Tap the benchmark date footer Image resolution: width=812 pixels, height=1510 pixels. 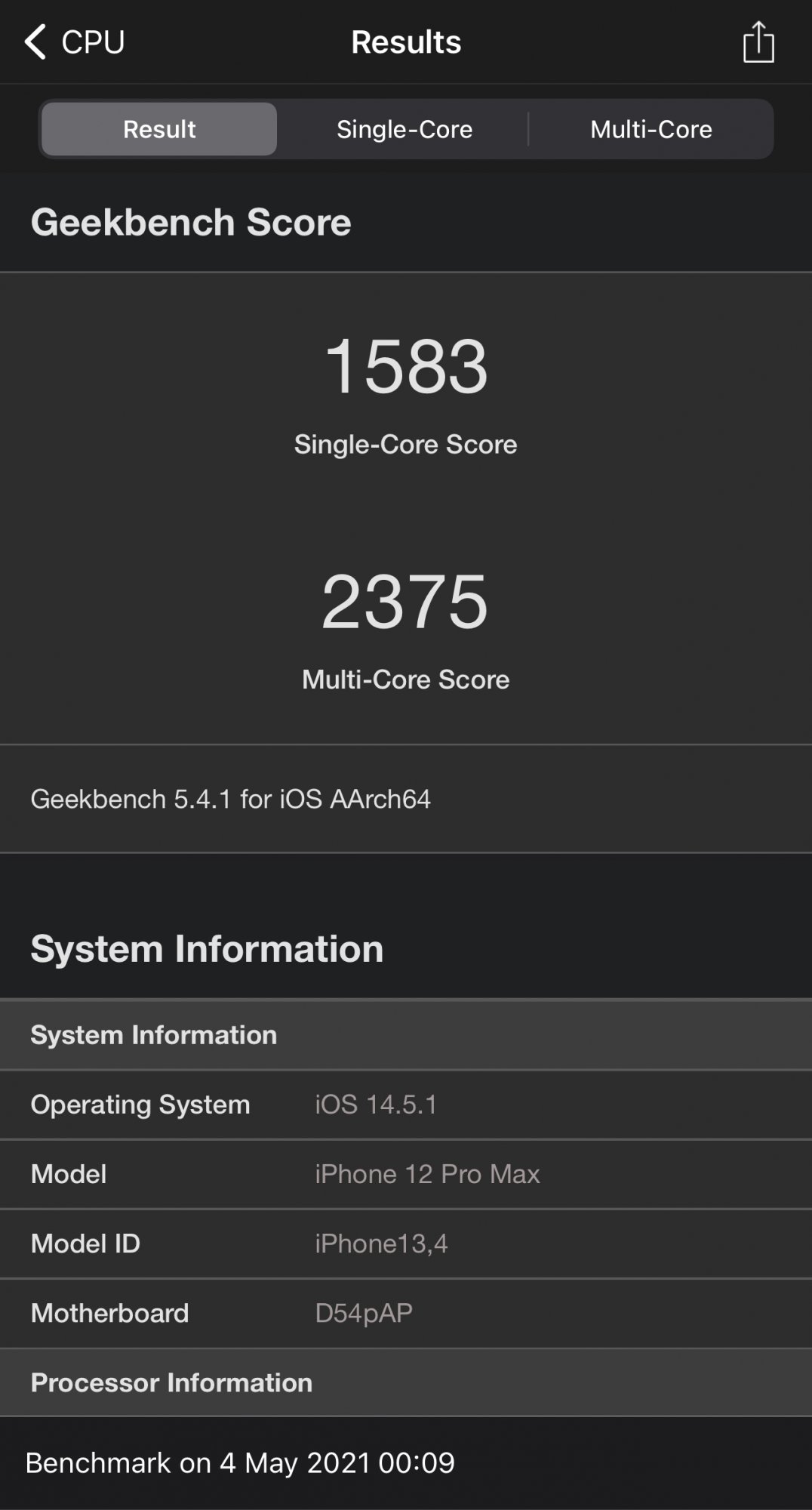240,1463
